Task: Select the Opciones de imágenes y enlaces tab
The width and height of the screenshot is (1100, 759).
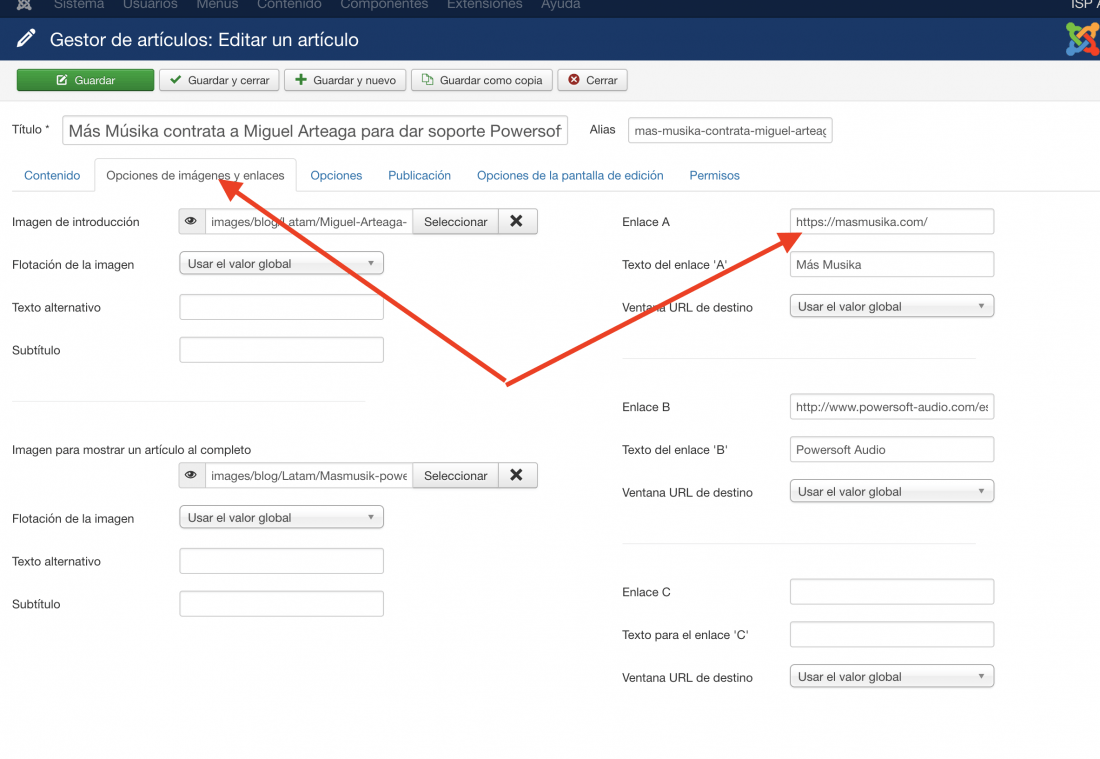Action: [195, 175]
